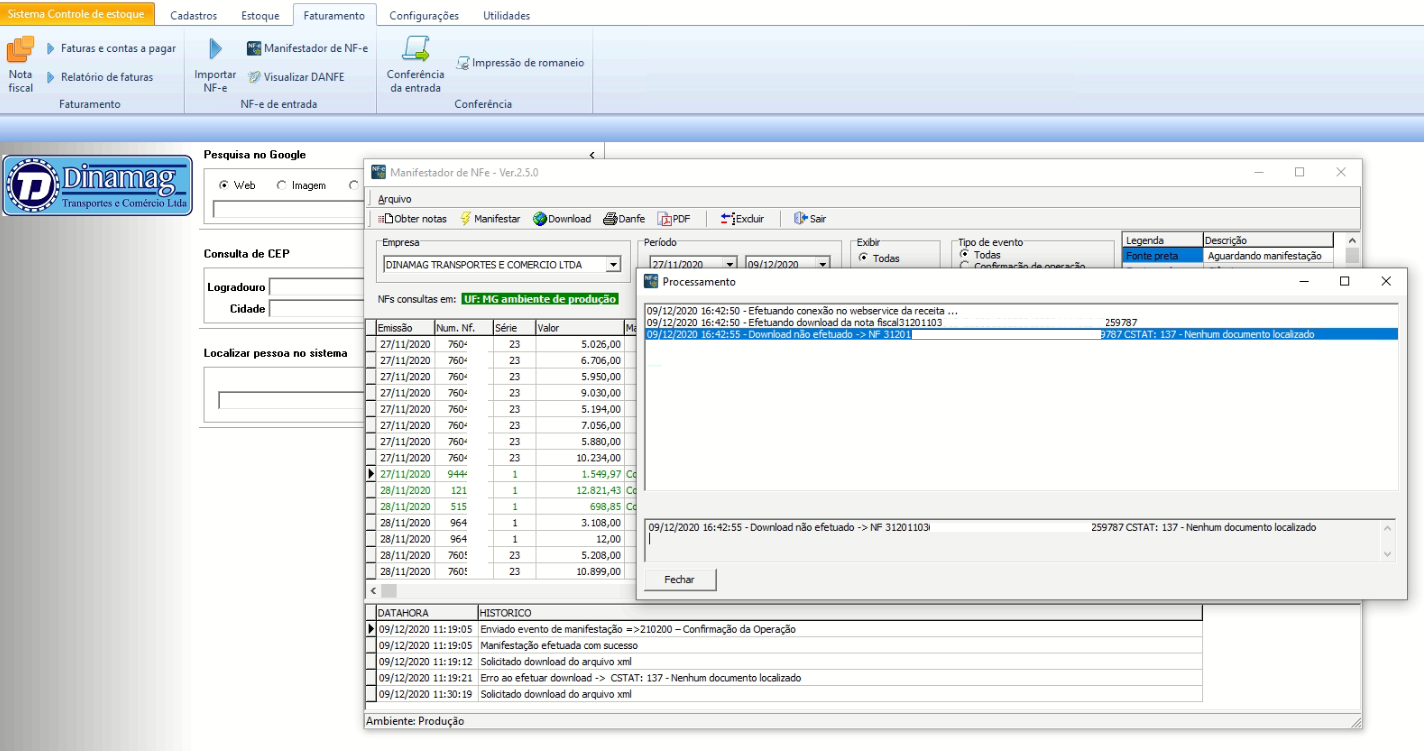This screenshot has height=751, width=1424.
Task: Click the Danfe printer icon
Action: pyautogui.click(x=609, y=219)
